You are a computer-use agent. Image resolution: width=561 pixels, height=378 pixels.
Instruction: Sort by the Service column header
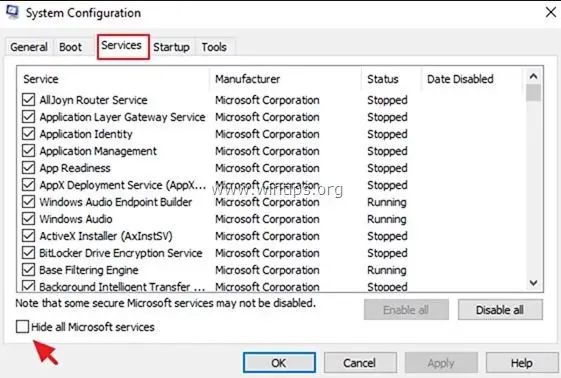[x=41, y=79]
